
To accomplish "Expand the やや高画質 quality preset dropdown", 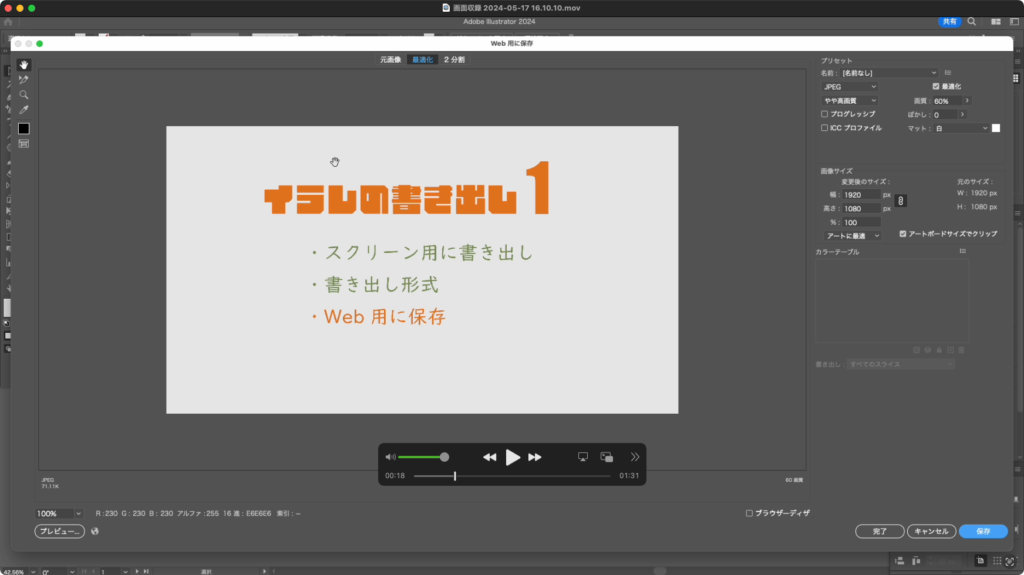I will (849, 101).
